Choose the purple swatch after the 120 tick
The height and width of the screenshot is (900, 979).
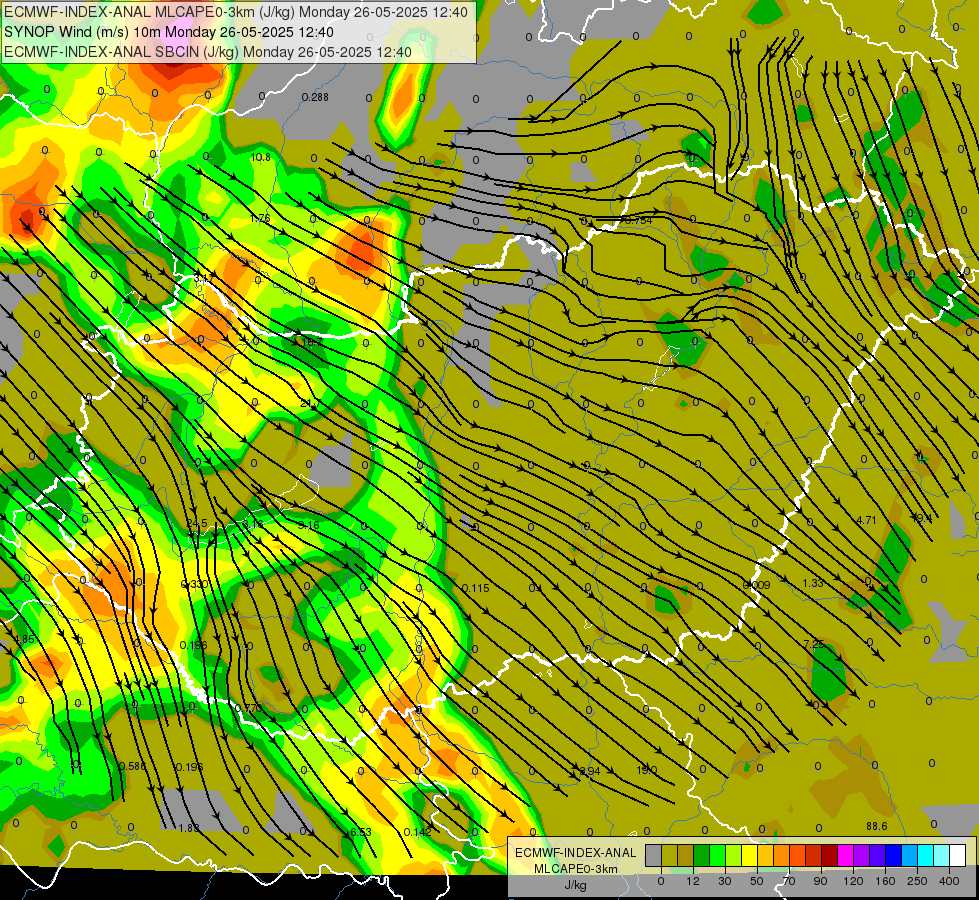tap(862, 855)
